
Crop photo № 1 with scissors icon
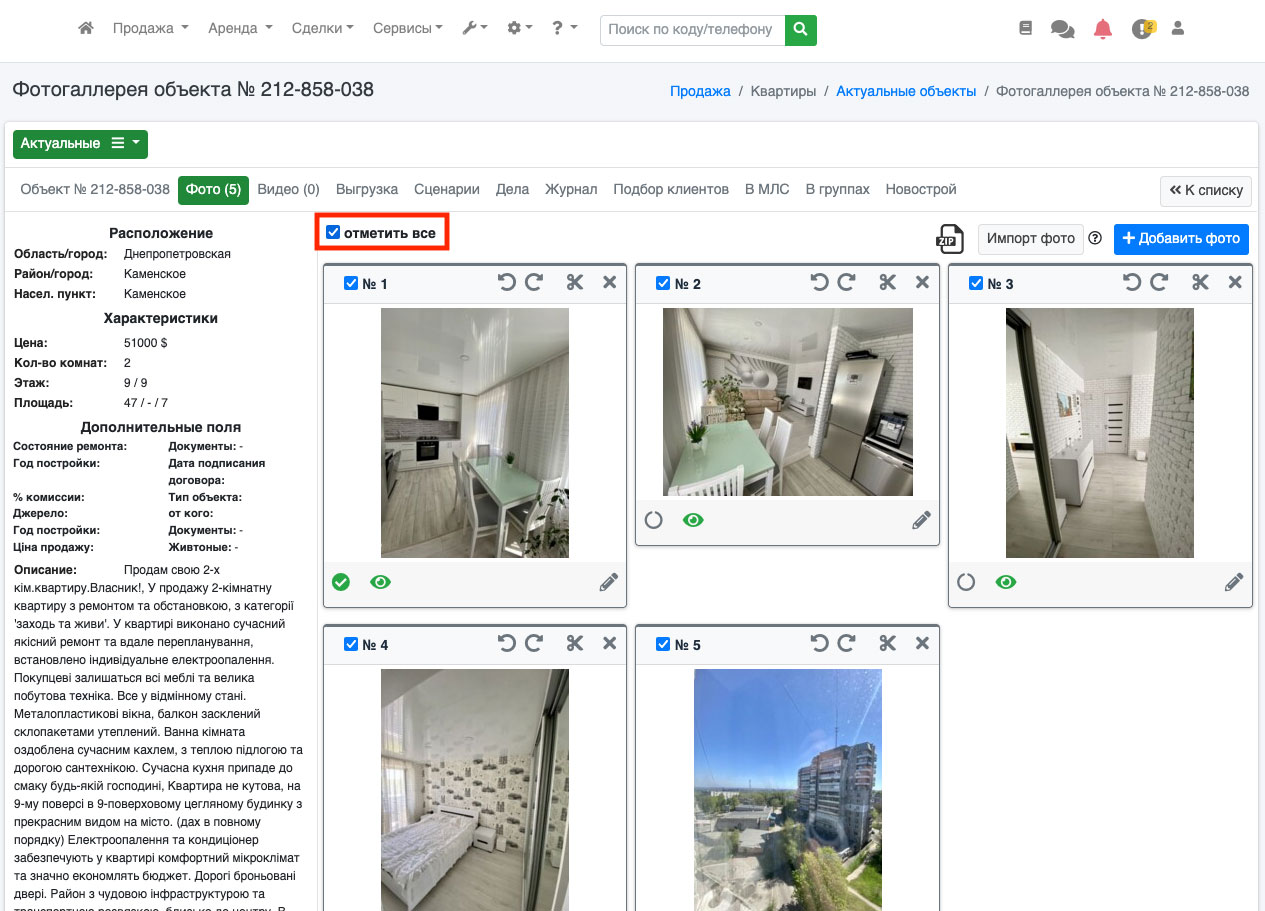574,283
